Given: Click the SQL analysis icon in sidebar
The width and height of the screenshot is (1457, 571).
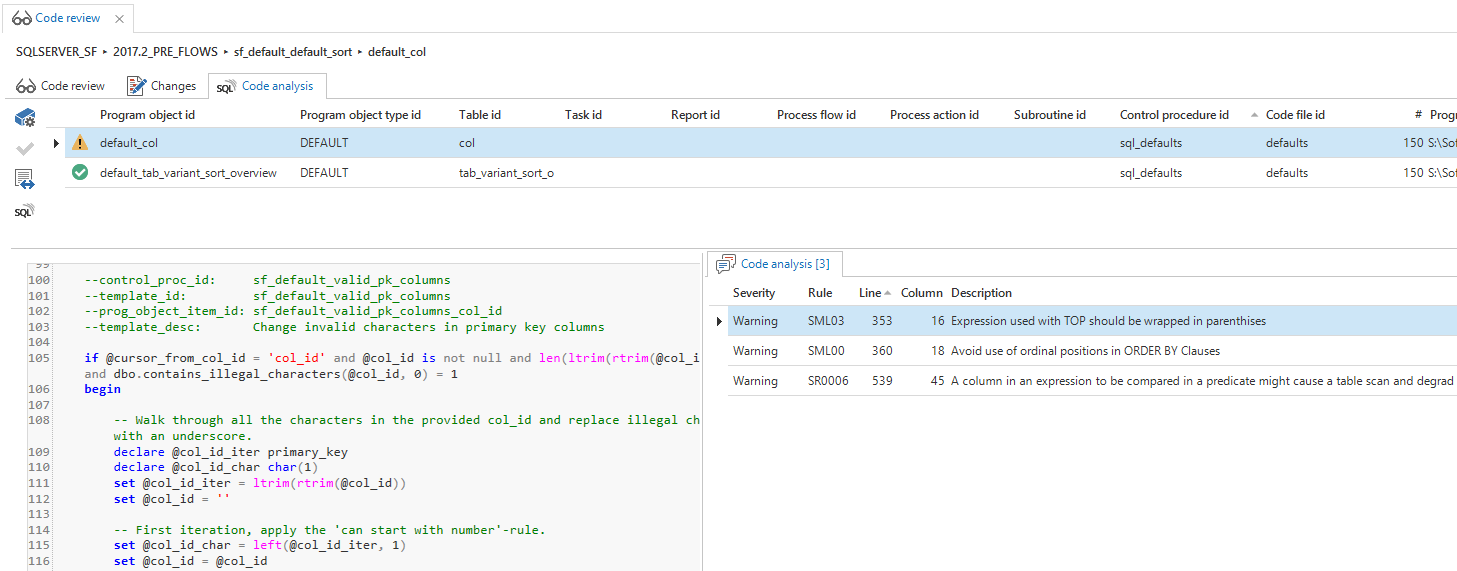Looking at the screenshot, I should pos(25,211).
